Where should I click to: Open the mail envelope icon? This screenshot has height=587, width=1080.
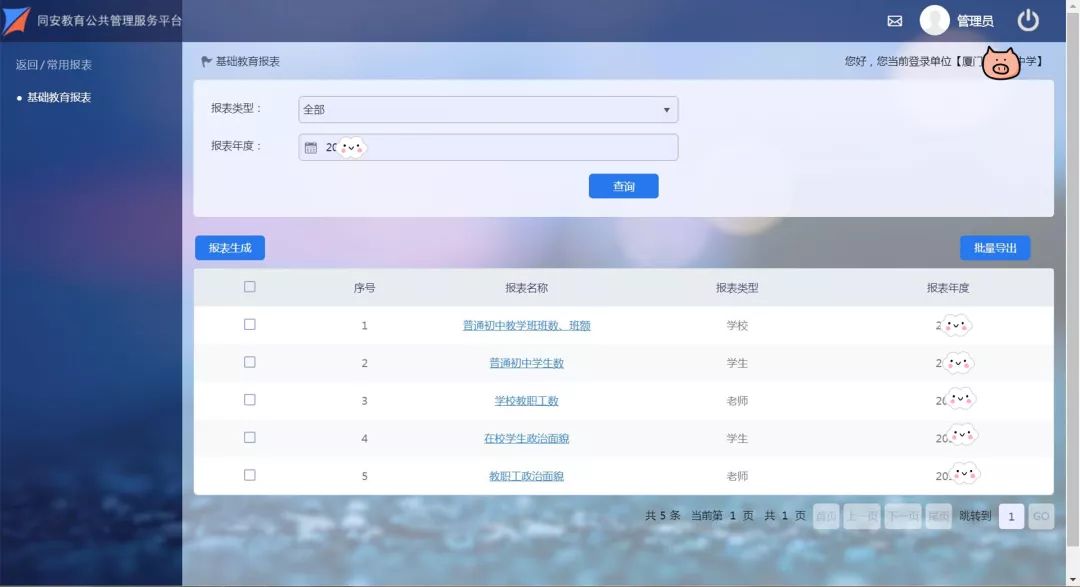click(x=894, y=21)
